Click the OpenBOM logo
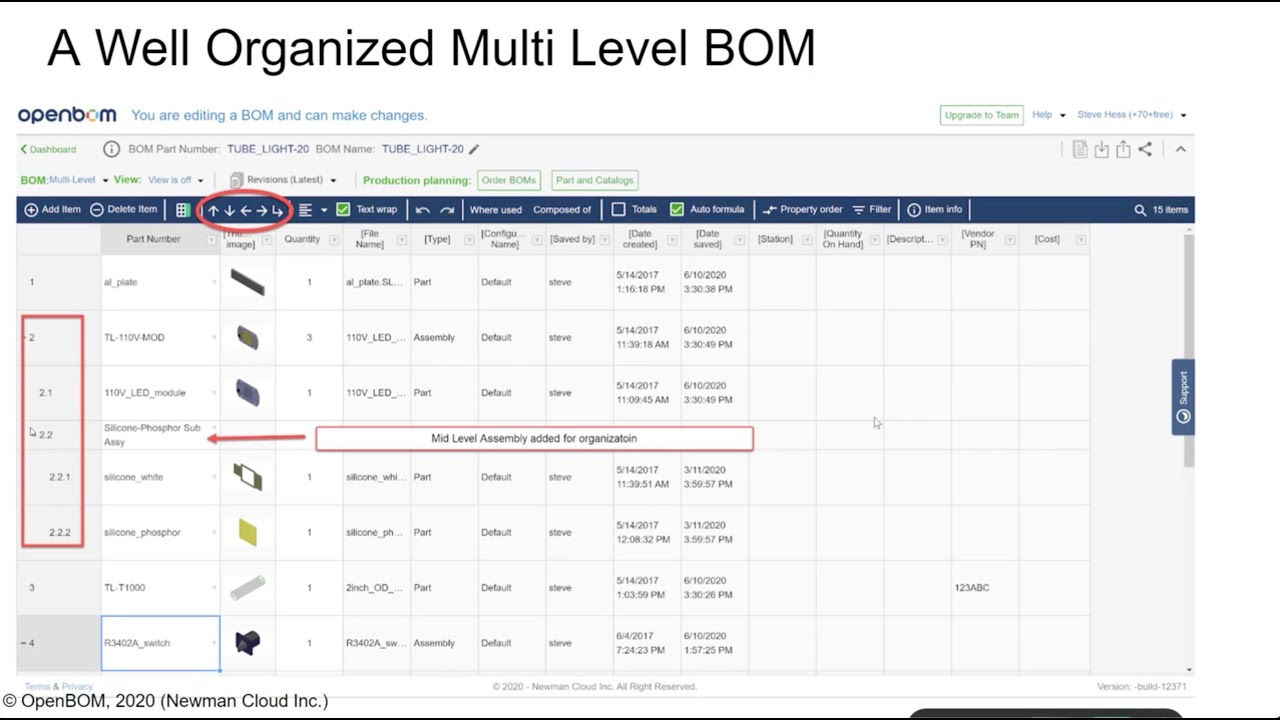The width and height of the screenshot is (1280, 720). pyautogui.click(x=67, y=115)
